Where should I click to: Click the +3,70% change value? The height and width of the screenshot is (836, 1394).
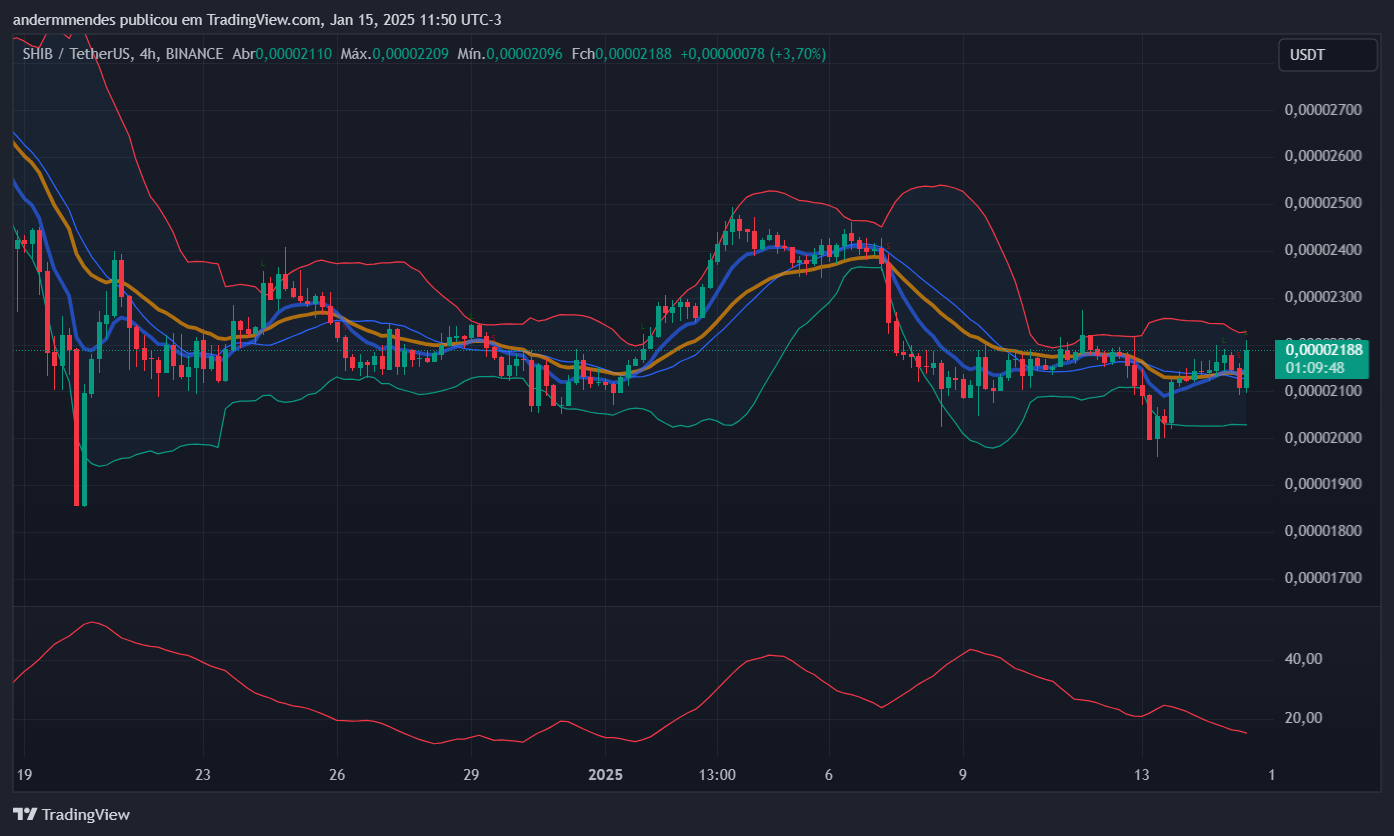(797, 54)
